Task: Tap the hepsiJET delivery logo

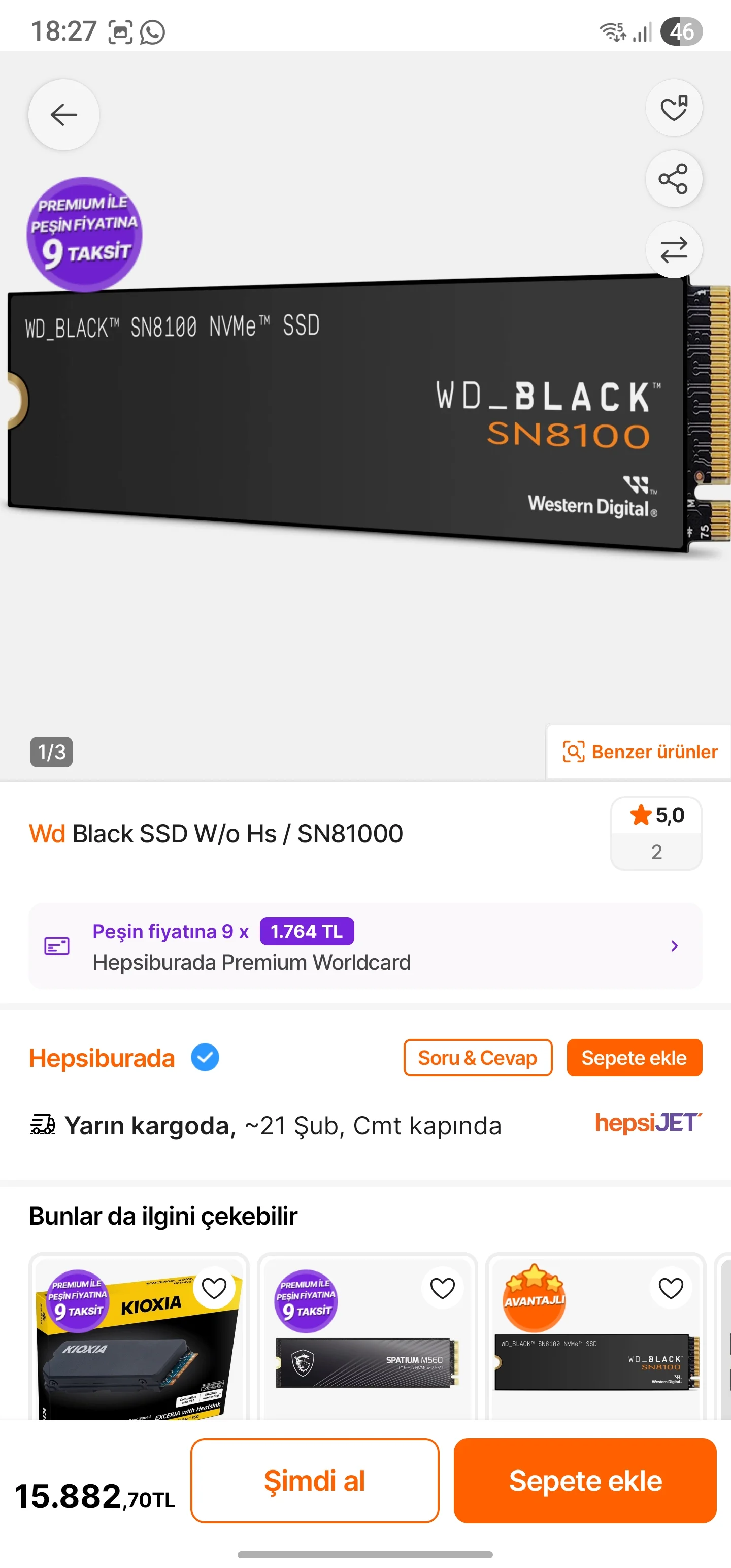Action: 648,1123
